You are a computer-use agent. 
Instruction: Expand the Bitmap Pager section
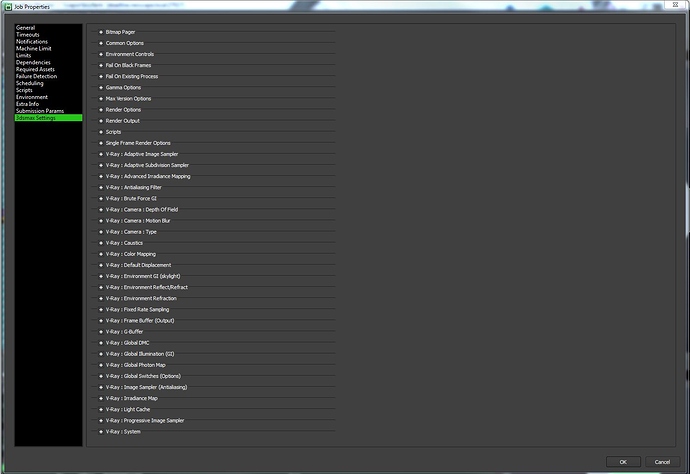tap(120, 32)
